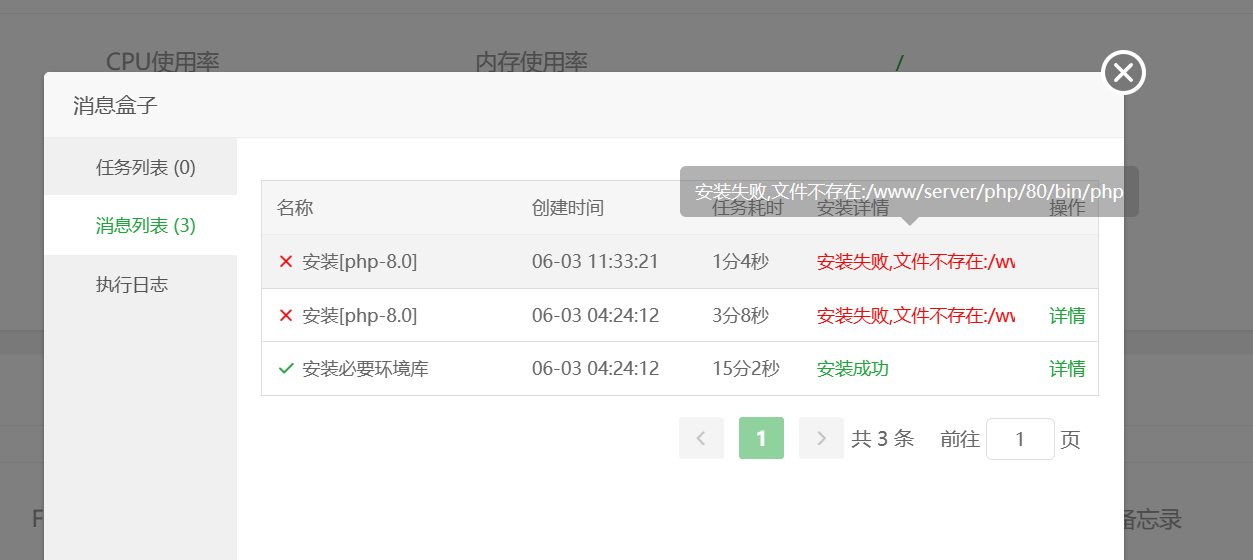Click 内存使用率 label in background page
The height and width of the screenshot is (560, 1253).
[x=531, y=61]
